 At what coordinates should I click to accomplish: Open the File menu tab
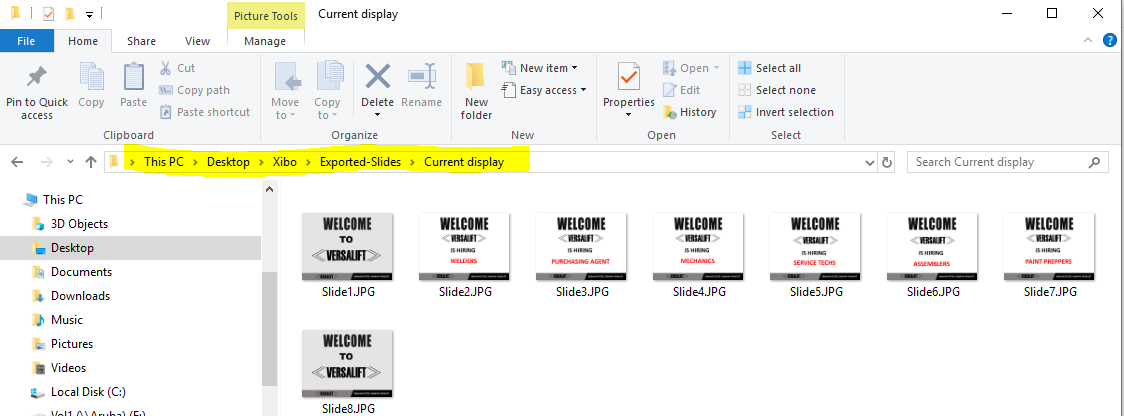tap(27, 41)
